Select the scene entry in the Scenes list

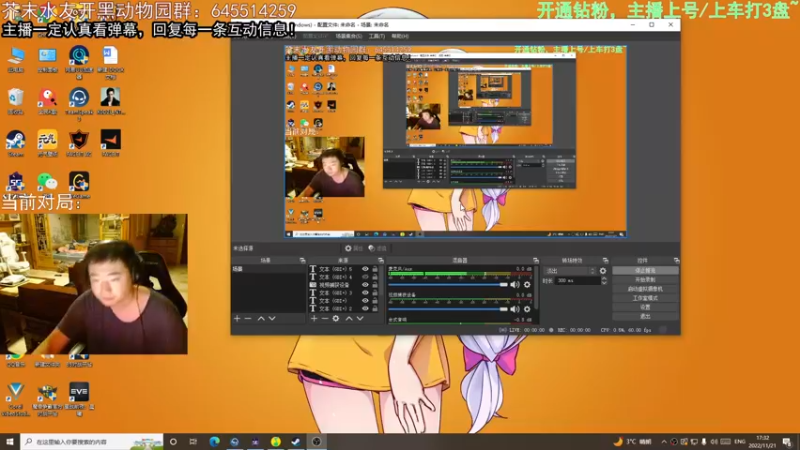pos(268,269)
